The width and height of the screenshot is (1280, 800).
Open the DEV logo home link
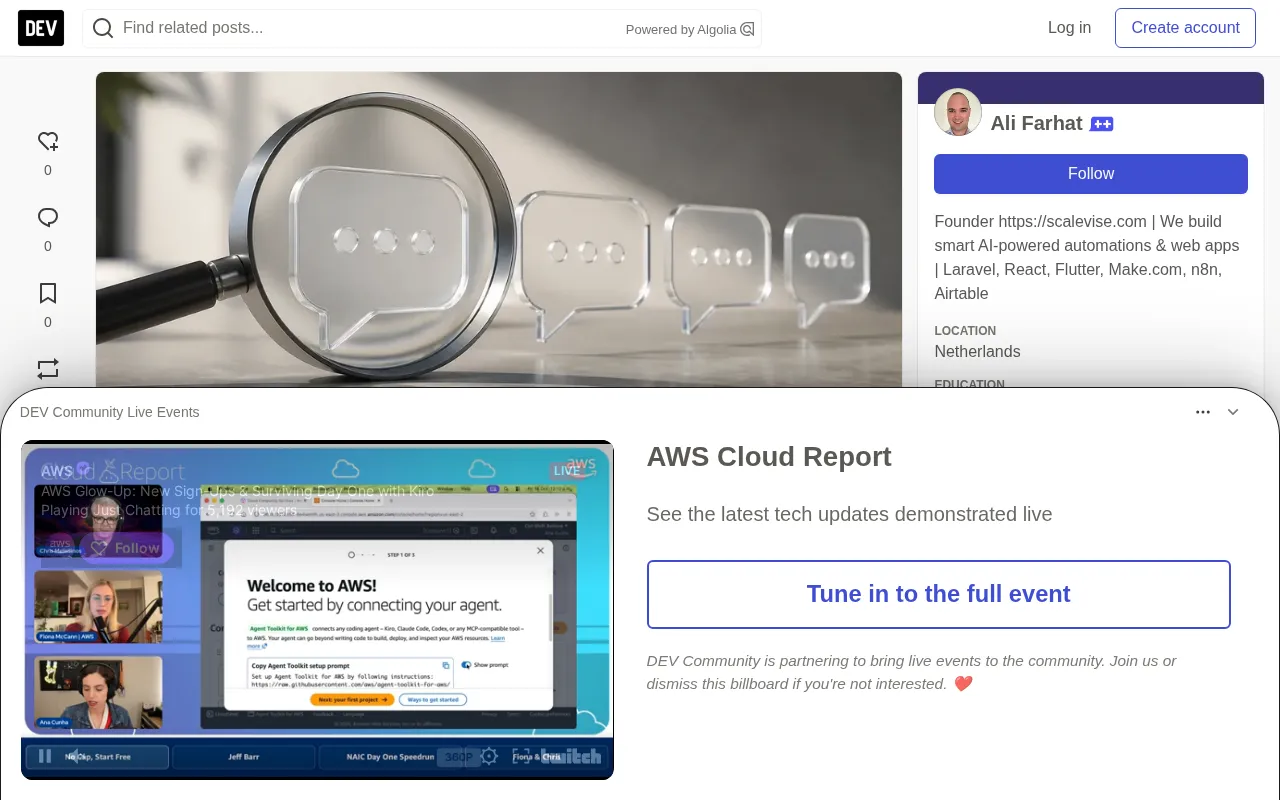41,28
